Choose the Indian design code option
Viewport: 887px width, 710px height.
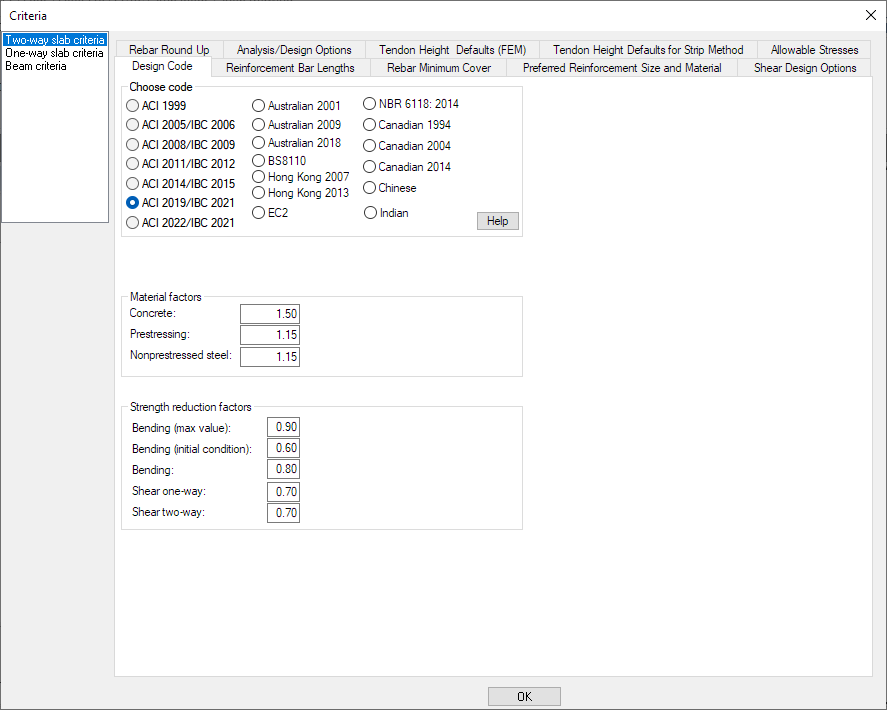pyautogui.click(x=371, y=212)
